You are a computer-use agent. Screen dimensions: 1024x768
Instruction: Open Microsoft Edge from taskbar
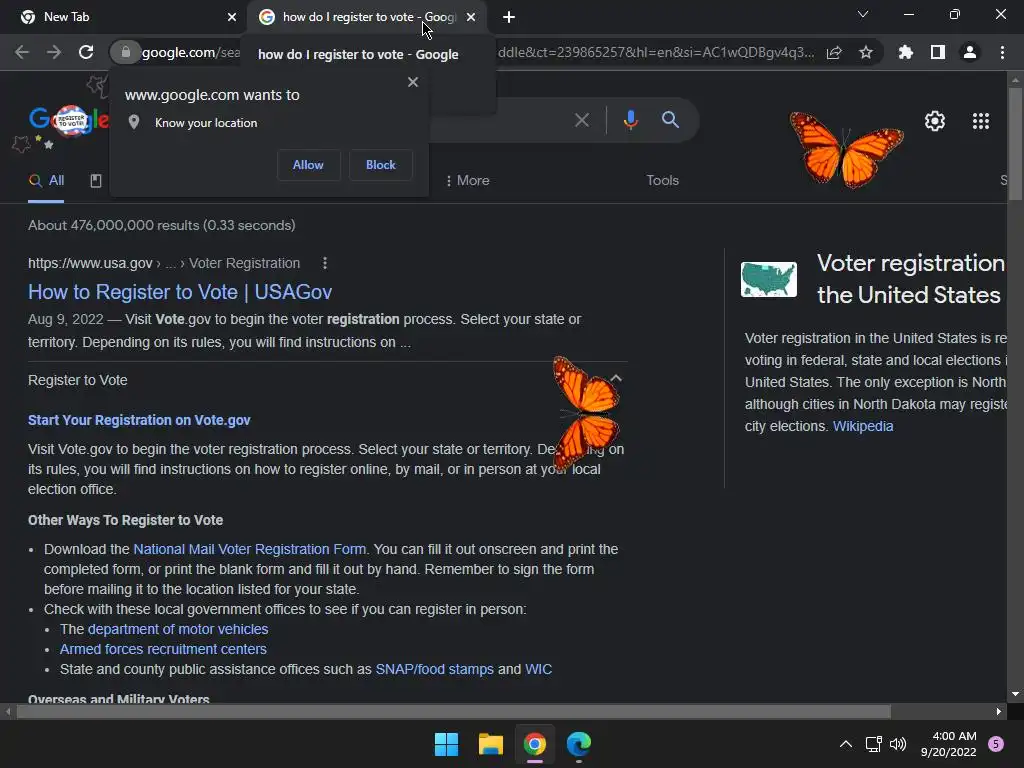click(x=579, y=744)
